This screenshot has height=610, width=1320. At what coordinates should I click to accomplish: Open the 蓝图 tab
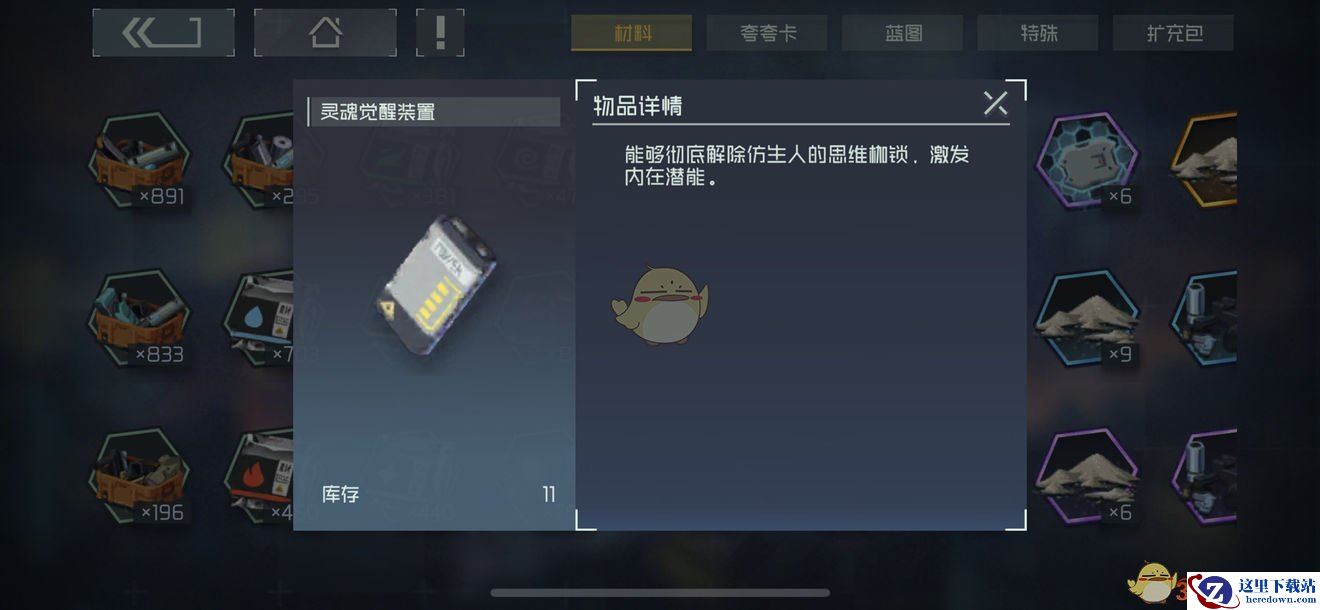tap(903, 33)
